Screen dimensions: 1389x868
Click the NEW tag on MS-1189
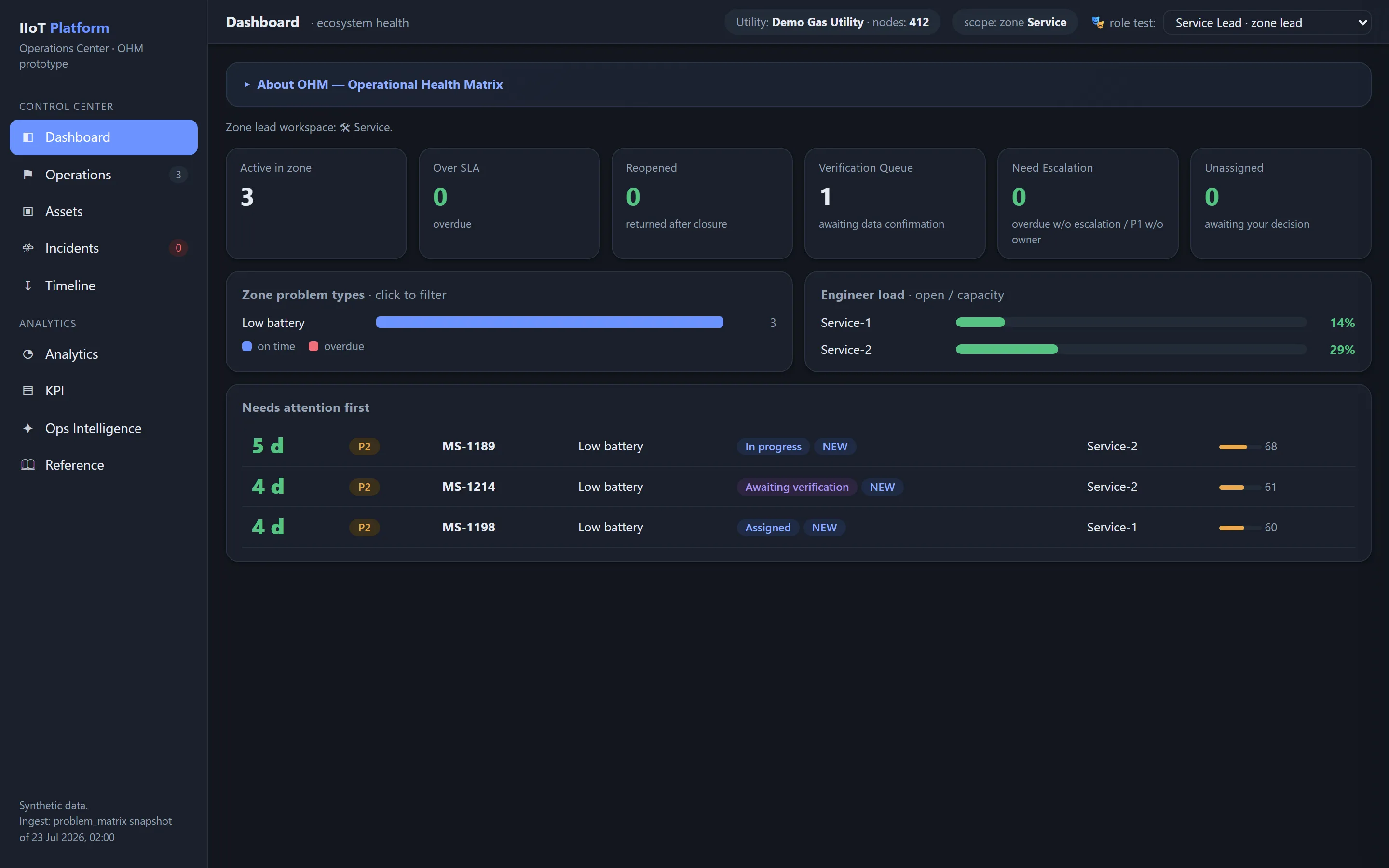[x=834, y=447]
